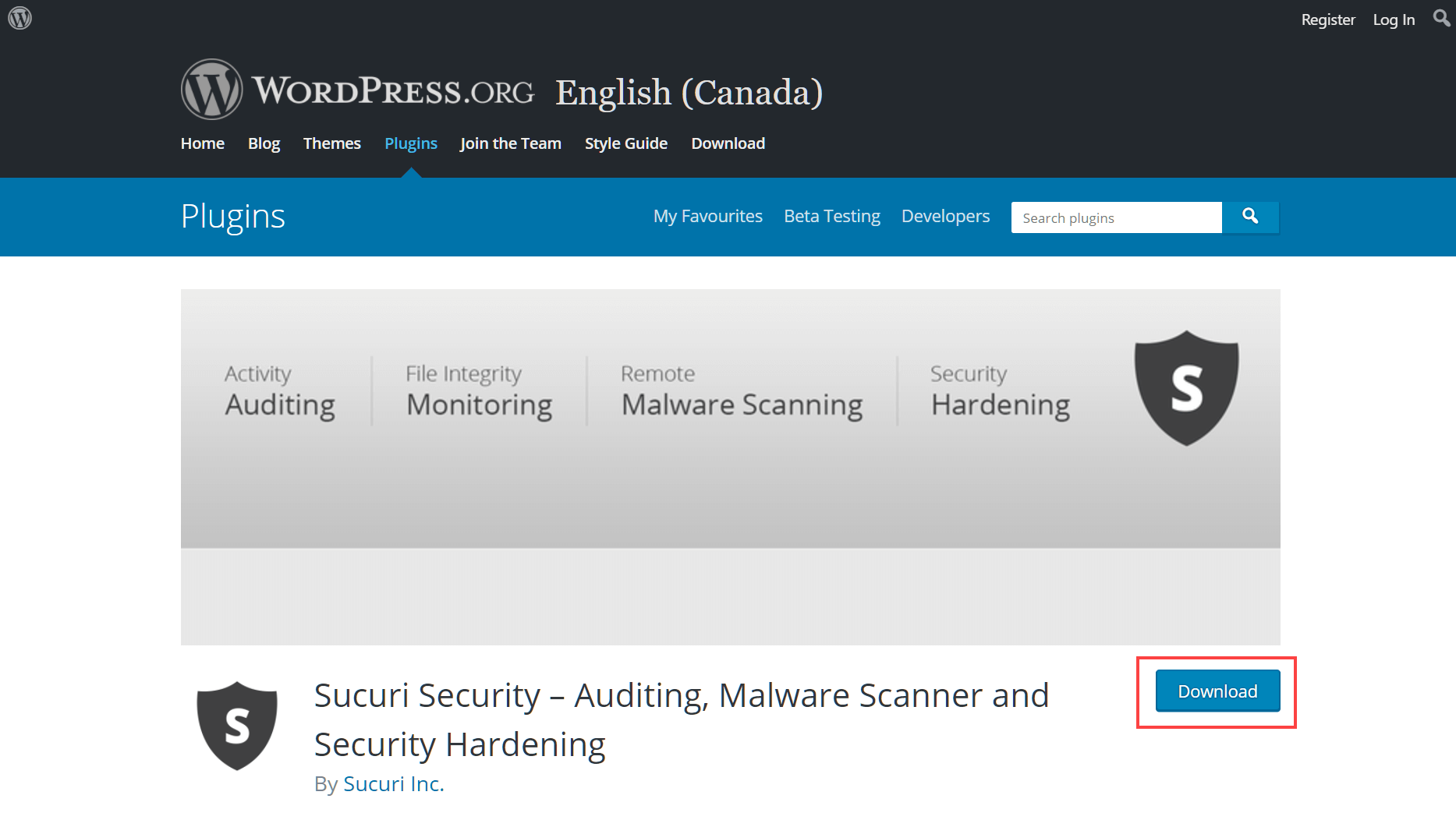Viewport: 1456px width, 827px height.
Task: Click the Sucuri shield in the banner
Action: 1186,388
